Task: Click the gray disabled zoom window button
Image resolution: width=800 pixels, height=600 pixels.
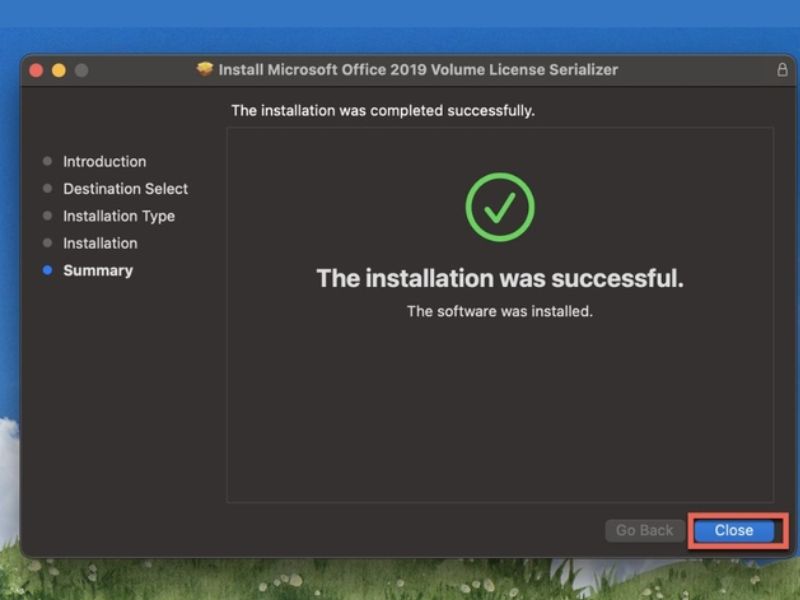Action: (81, 70)
